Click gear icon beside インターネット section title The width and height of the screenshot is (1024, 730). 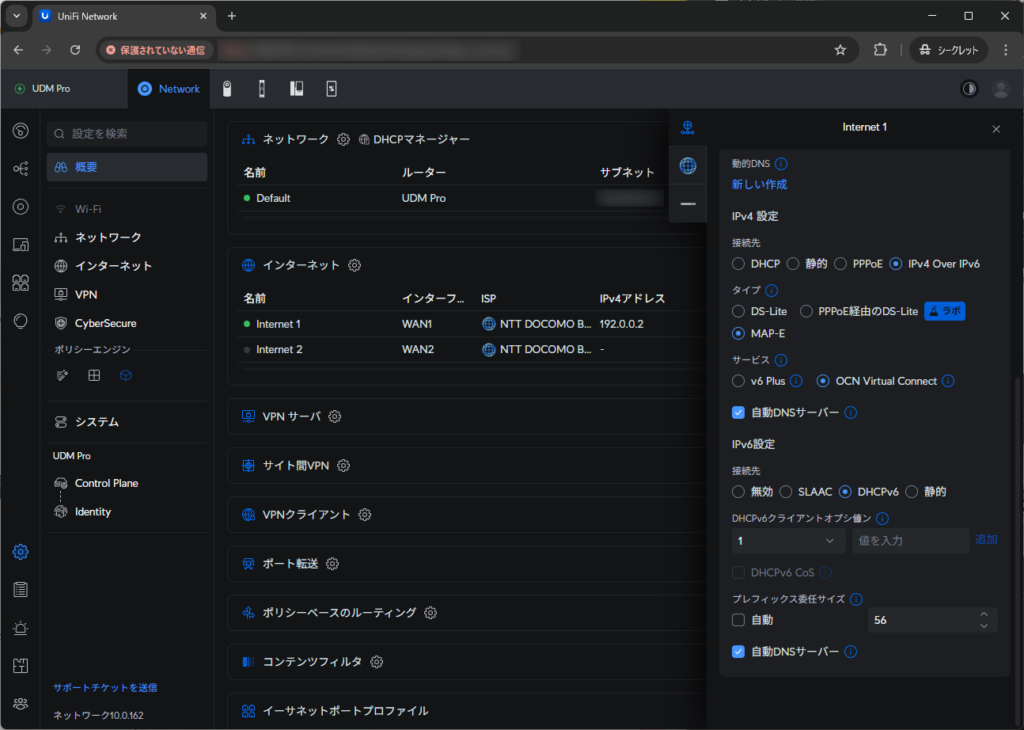pyautogui.click(x=354, y=265)
